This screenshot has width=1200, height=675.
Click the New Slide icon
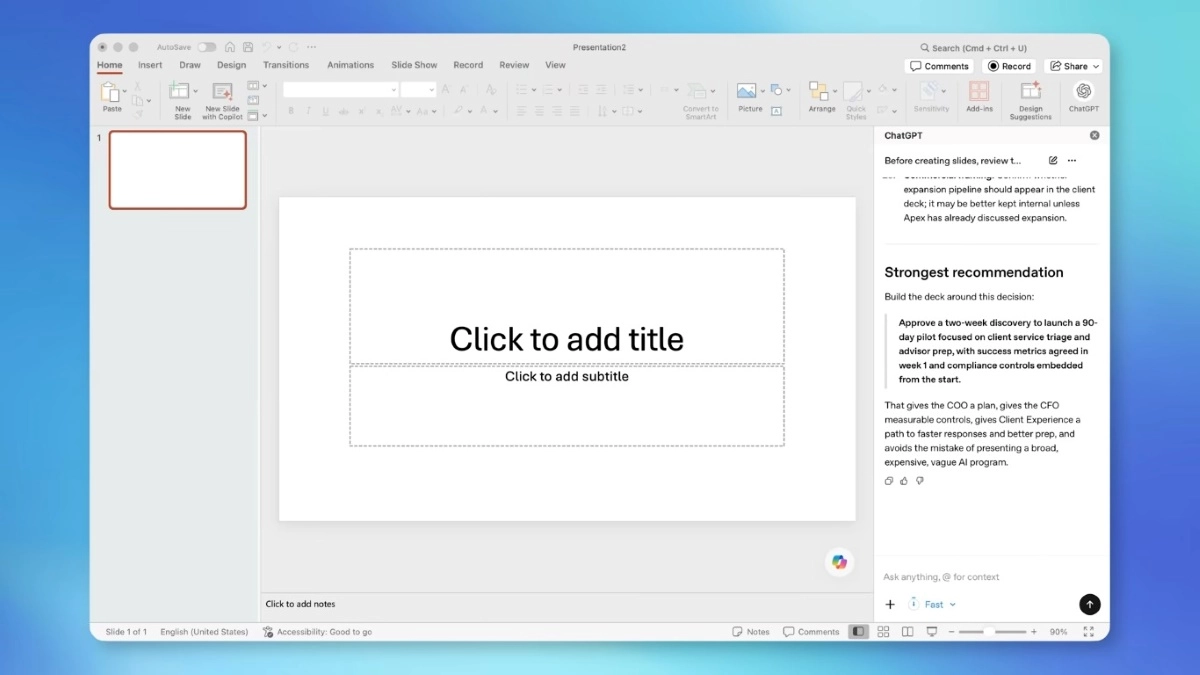click(x=180, y=91)
